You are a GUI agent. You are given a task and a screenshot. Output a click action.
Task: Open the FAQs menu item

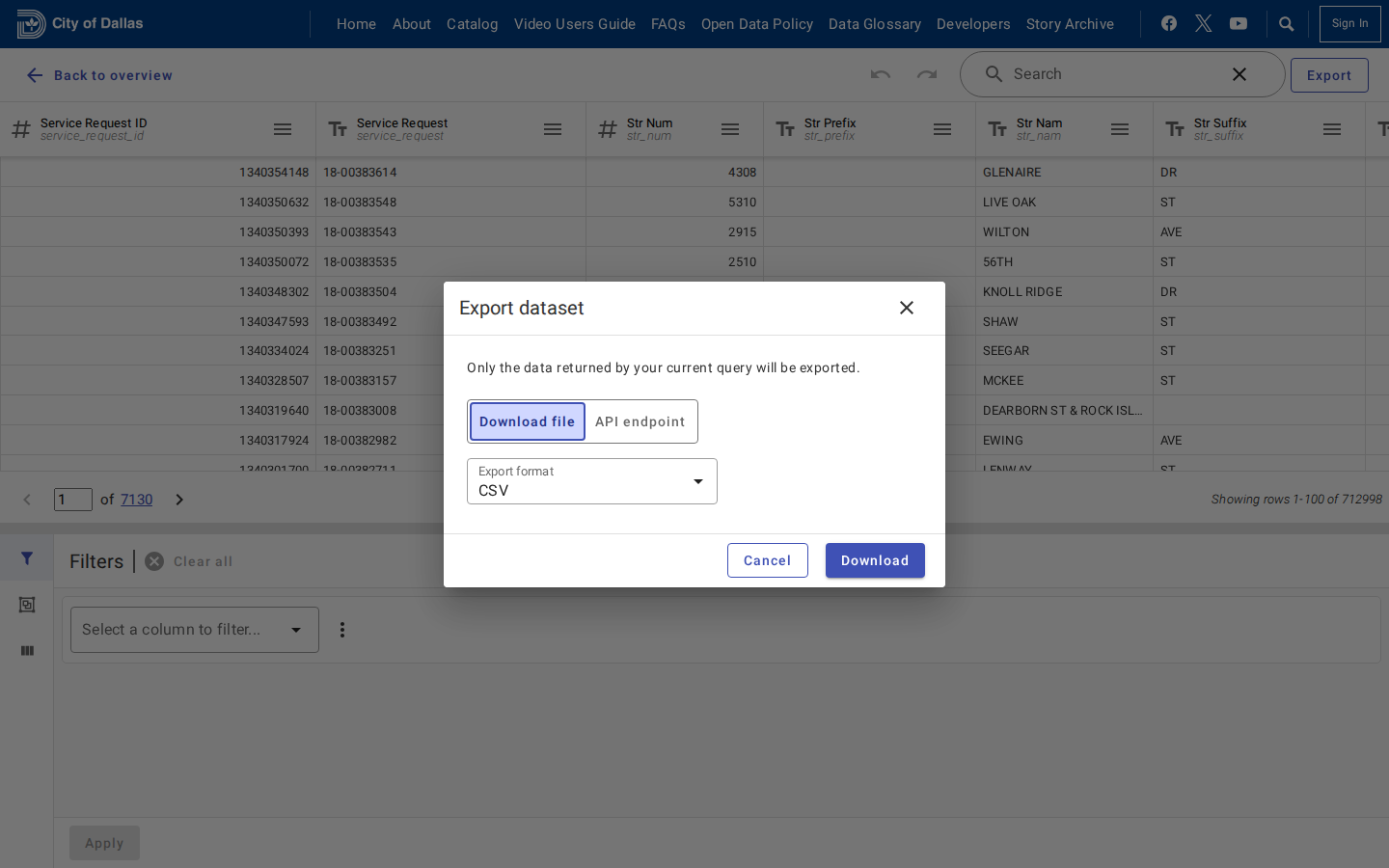(668, 24)
